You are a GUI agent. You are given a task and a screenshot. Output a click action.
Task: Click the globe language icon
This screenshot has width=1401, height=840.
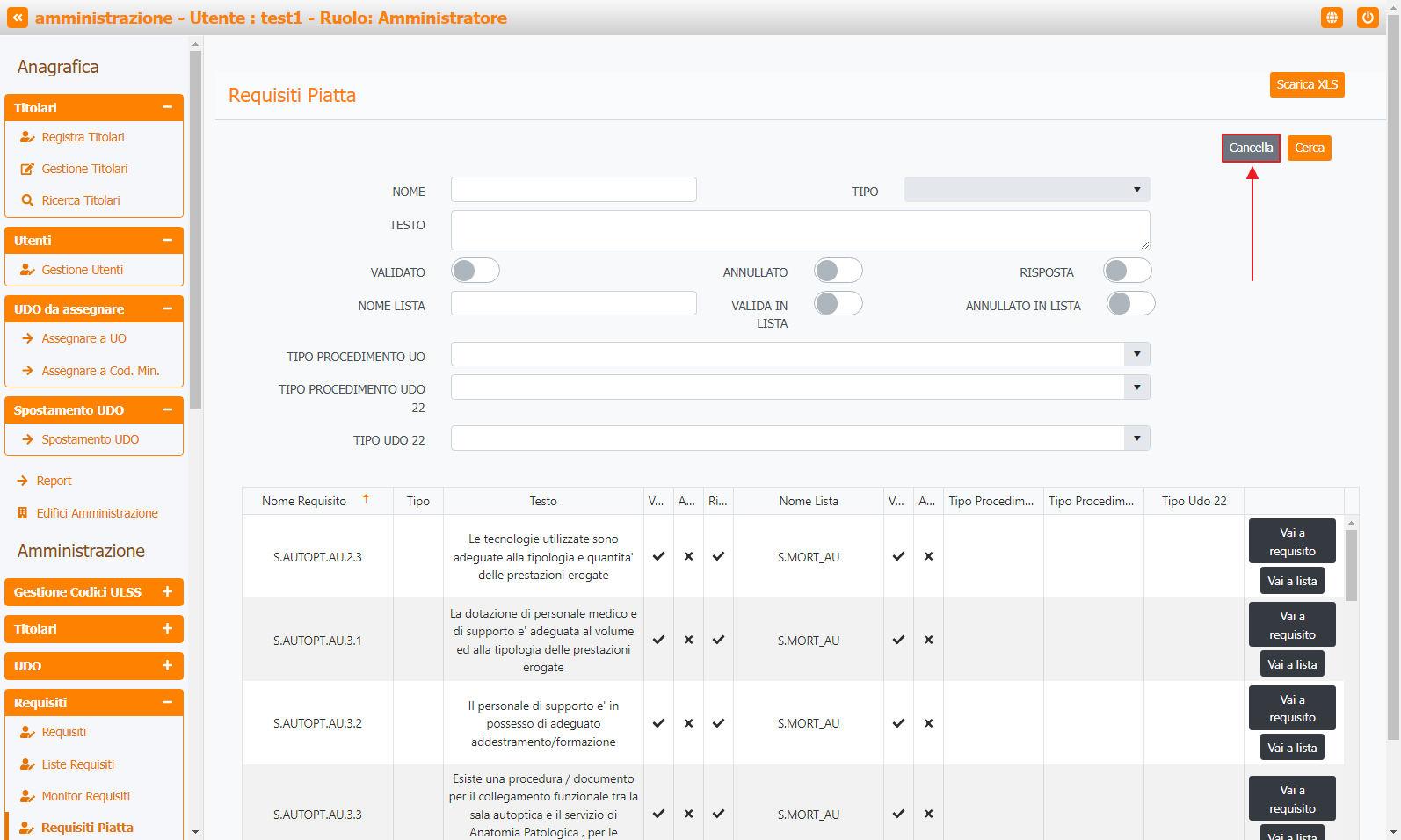point(1332,18)
